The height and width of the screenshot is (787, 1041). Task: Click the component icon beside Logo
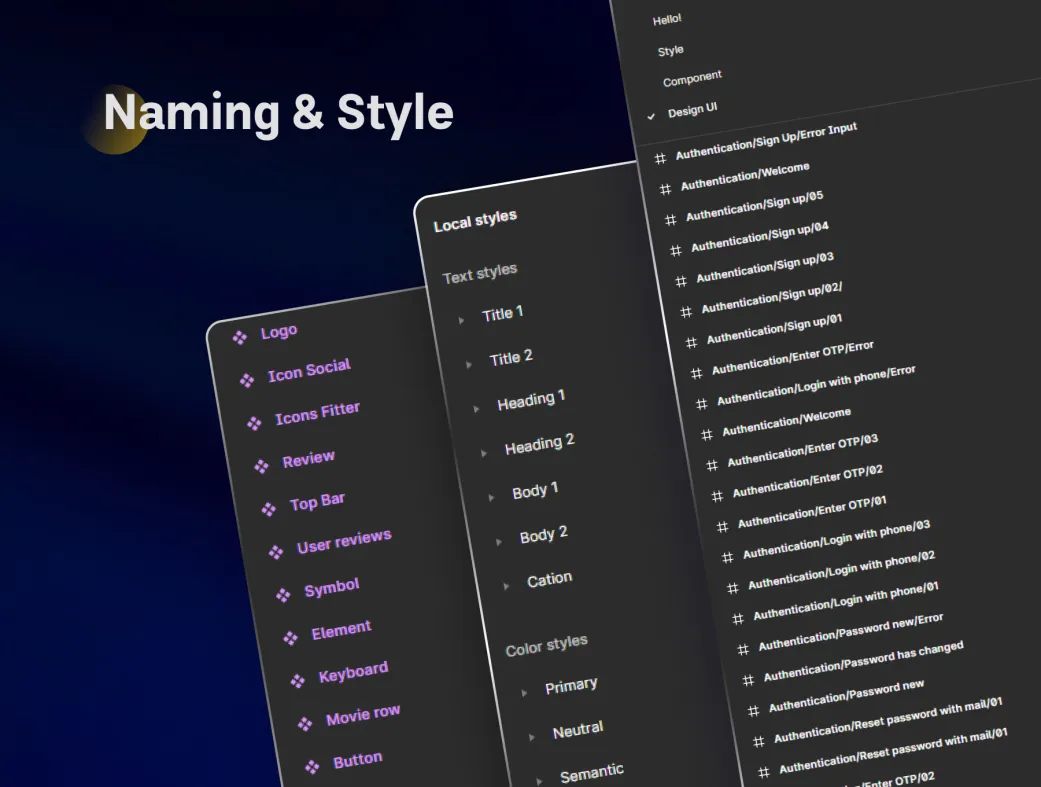[240, 337]
